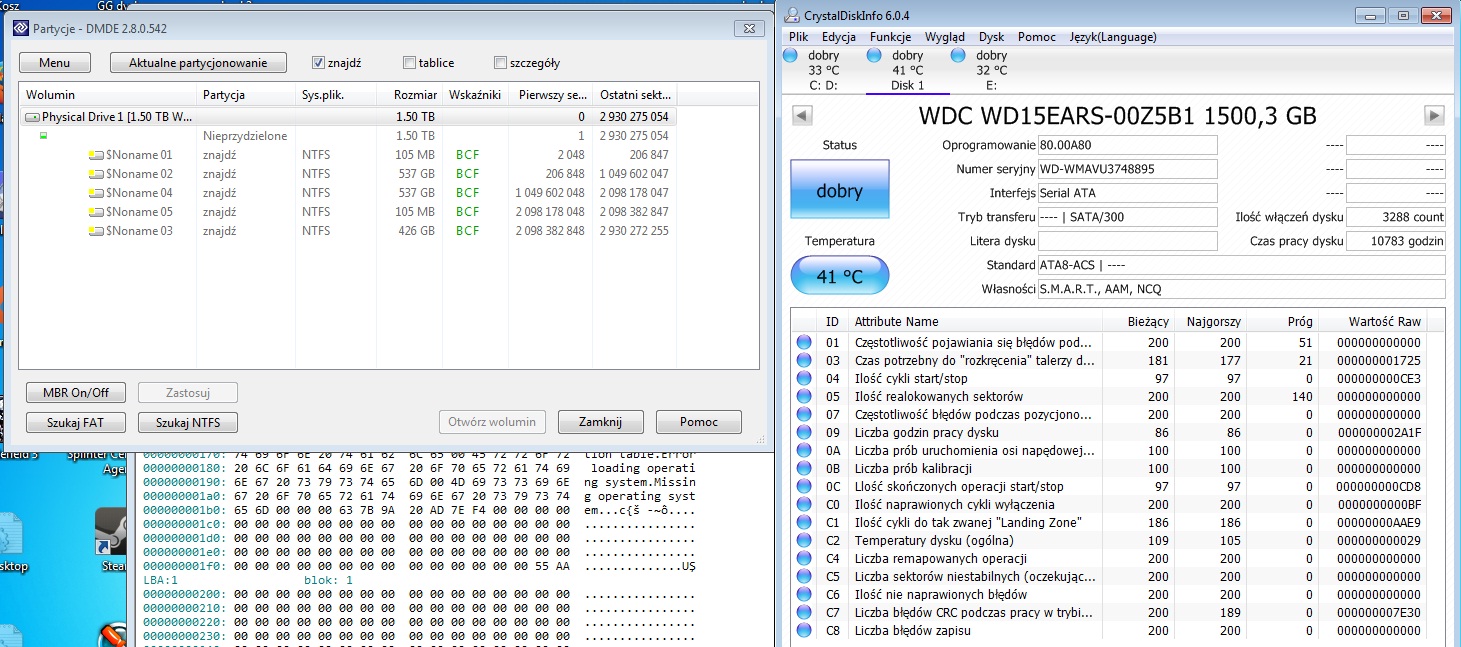
Task: Click the Wolumin column header
Action: coord(108,95)
